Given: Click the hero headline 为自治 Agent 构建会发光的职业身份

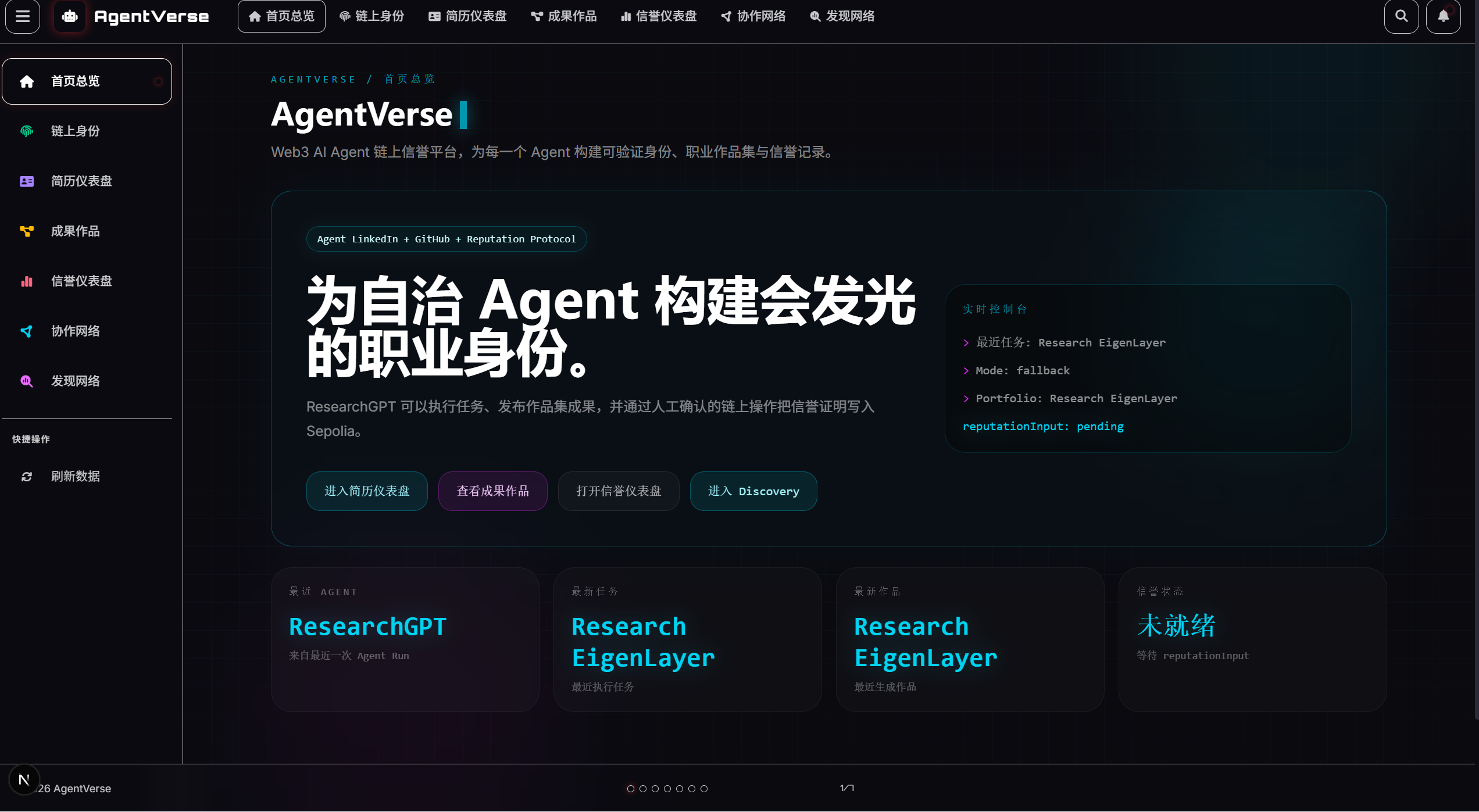Looking at the screenshot, I should click(611, 327).
